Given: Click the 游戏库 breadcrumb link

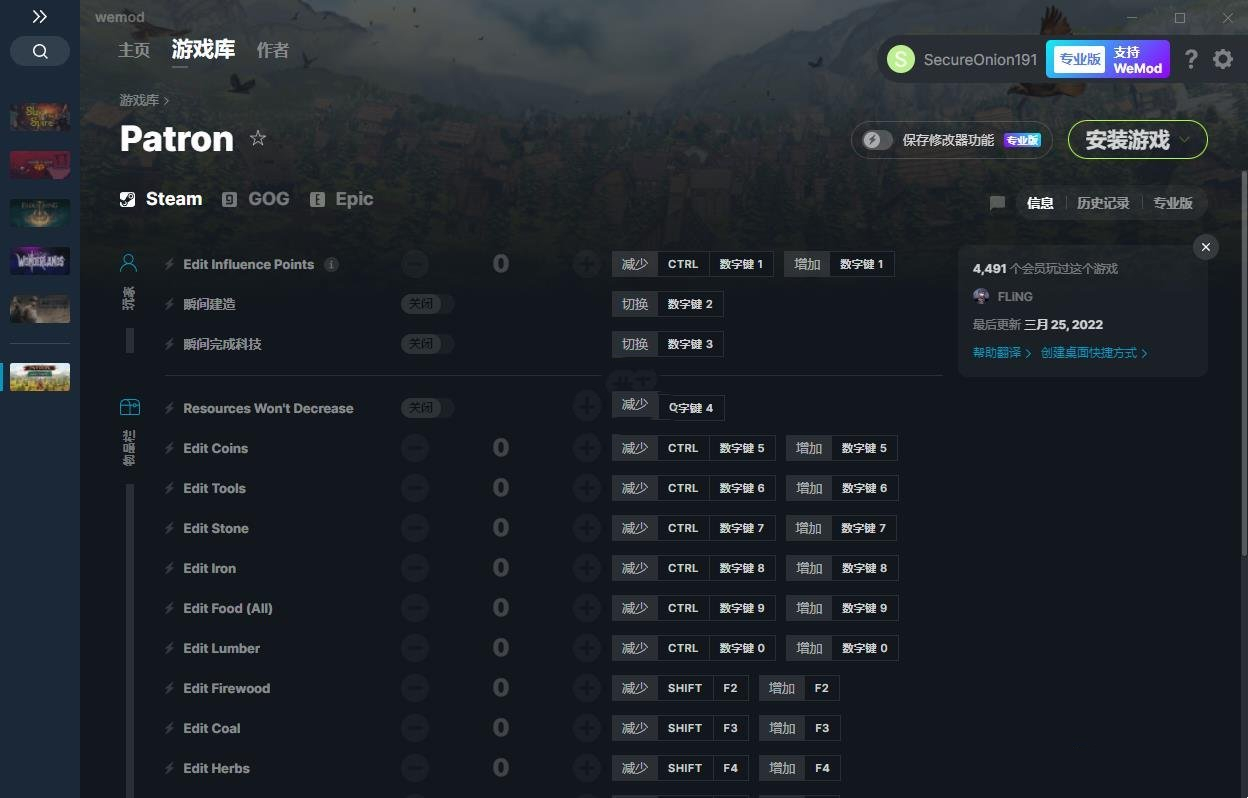Looking at the screenshot, I should (139, 100).
